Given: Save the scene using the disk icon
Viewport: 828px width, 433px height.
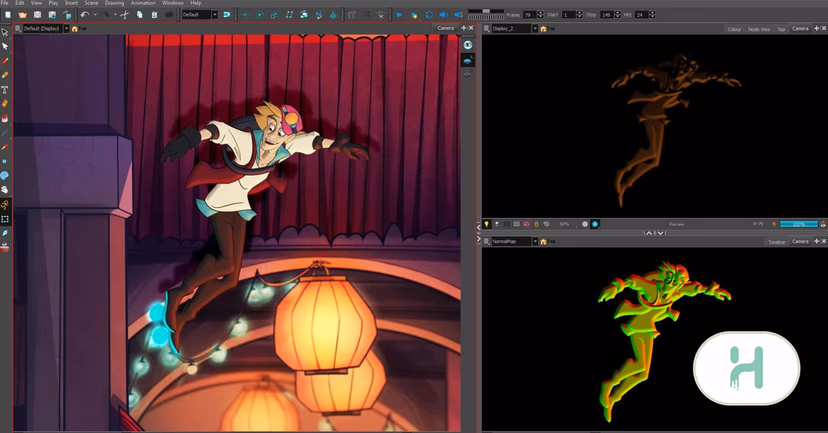Looking at the screenshot, I should click(x=37, y=15).
